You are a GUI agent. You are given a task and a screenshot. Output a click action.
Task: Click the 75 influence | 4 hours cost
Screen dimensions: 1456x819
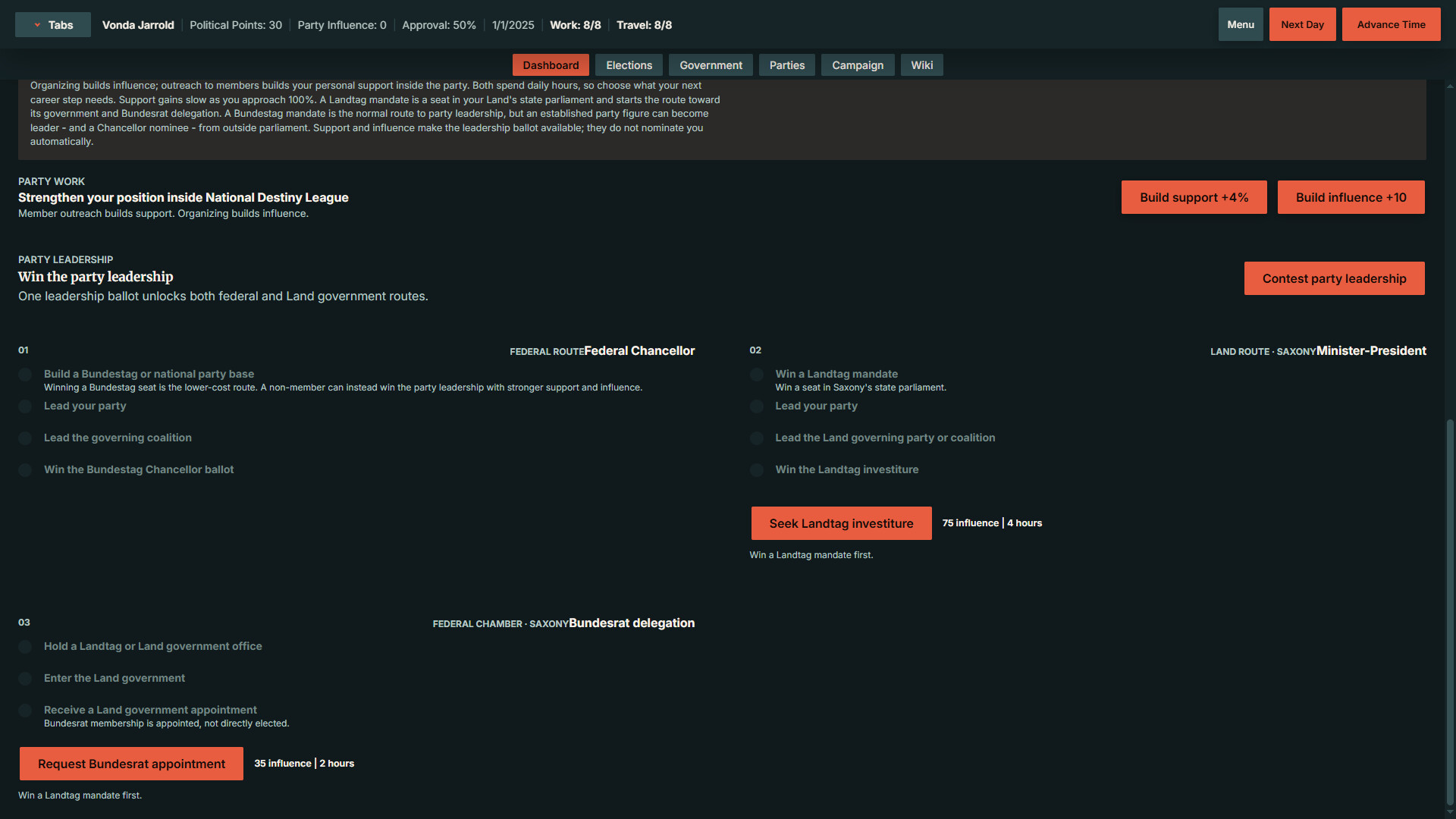click(992, 523)
